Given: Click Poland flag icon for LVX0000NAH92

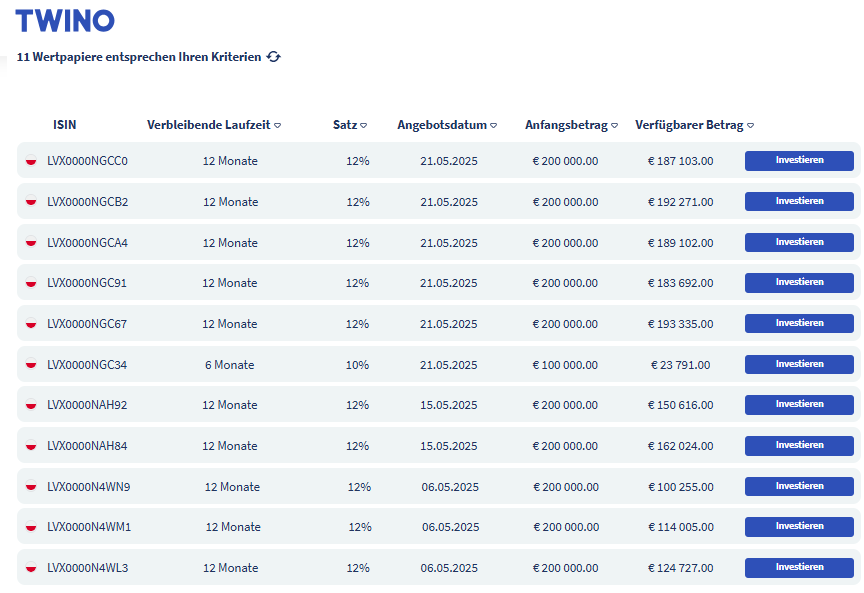Looking at the screenshot, I should click(x=31, y=405).
